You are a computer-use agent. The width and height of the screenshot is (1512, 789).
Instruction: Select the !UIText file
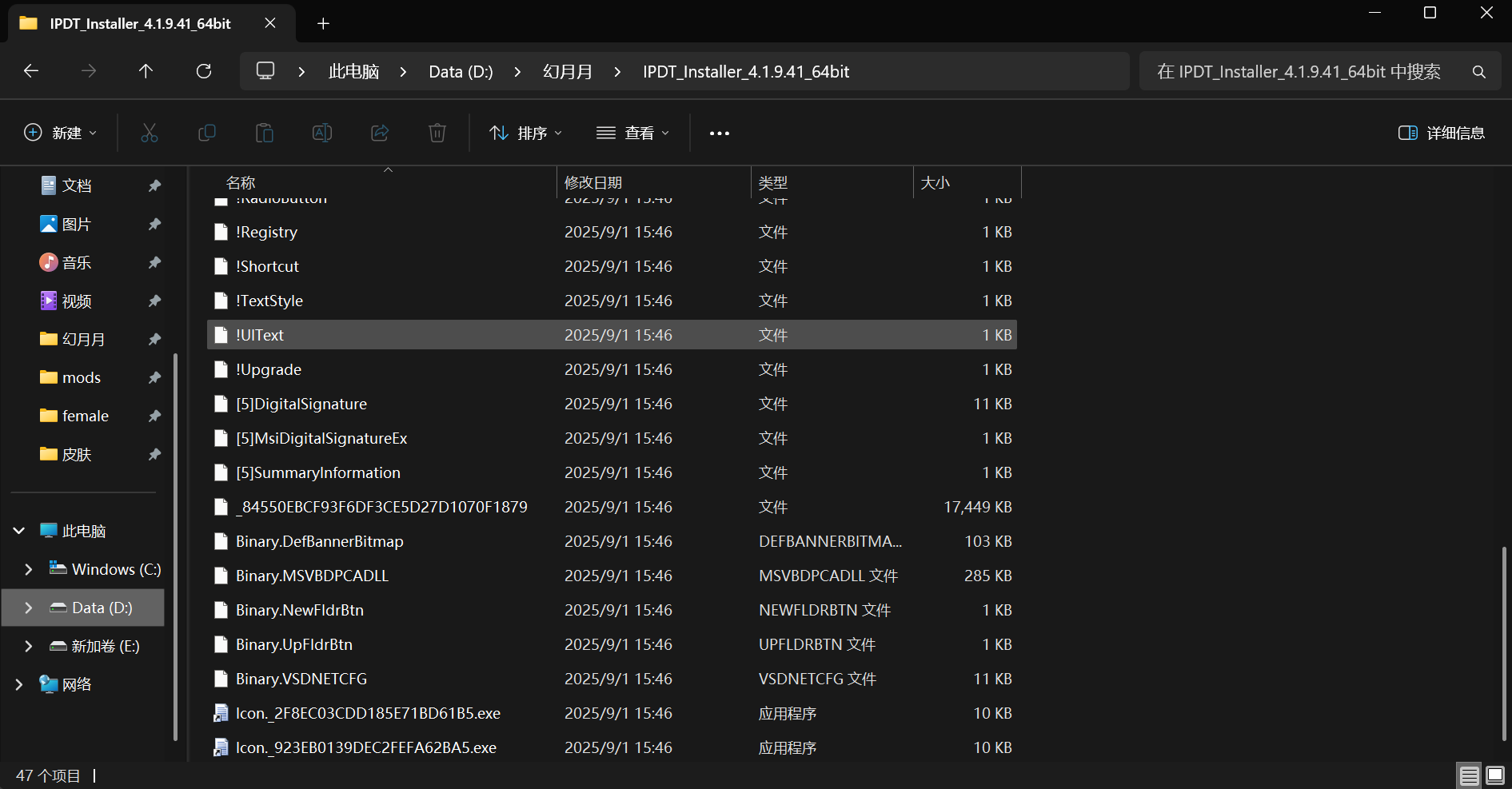pos(612,335)
